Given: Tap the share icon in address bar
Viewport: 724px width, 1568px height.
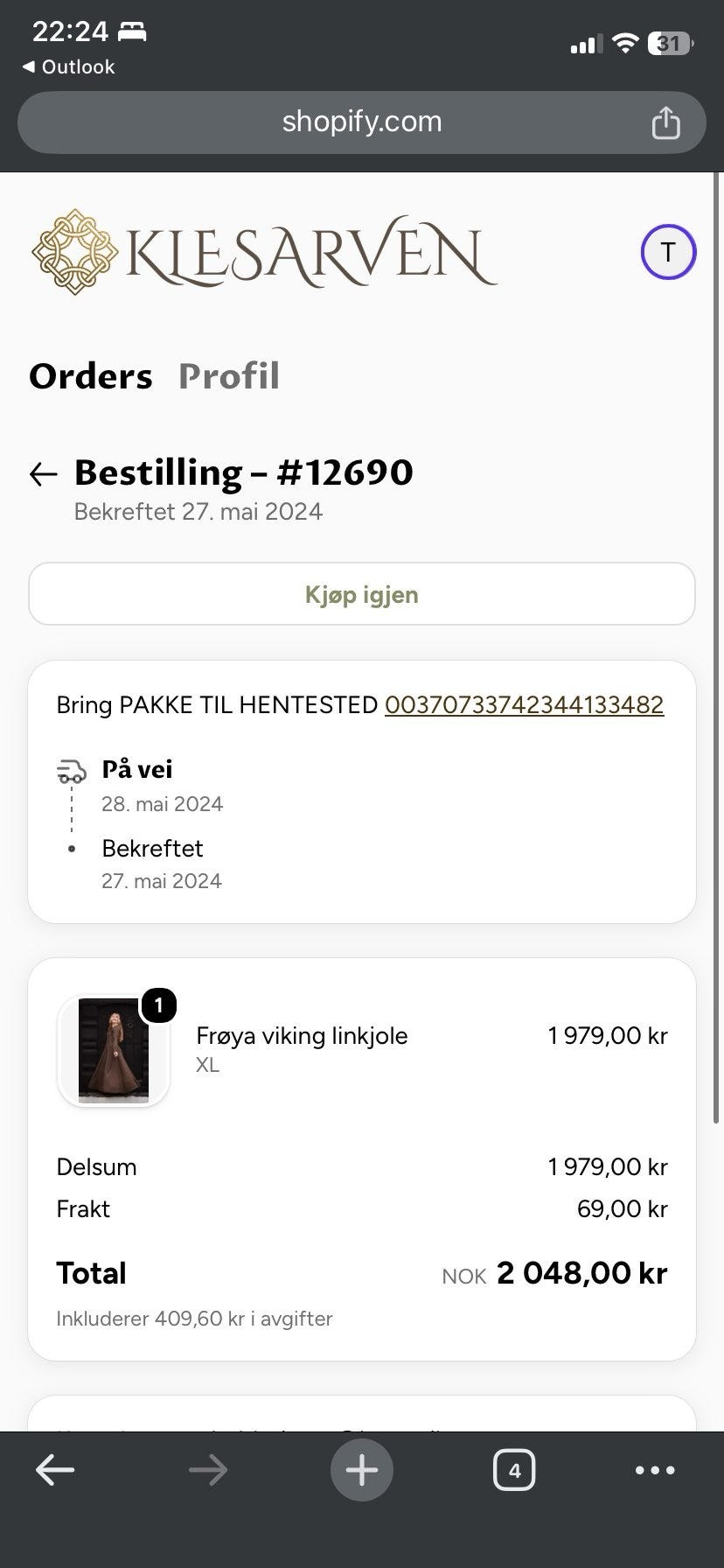Looking at the screenshot, I should (665, 122).
